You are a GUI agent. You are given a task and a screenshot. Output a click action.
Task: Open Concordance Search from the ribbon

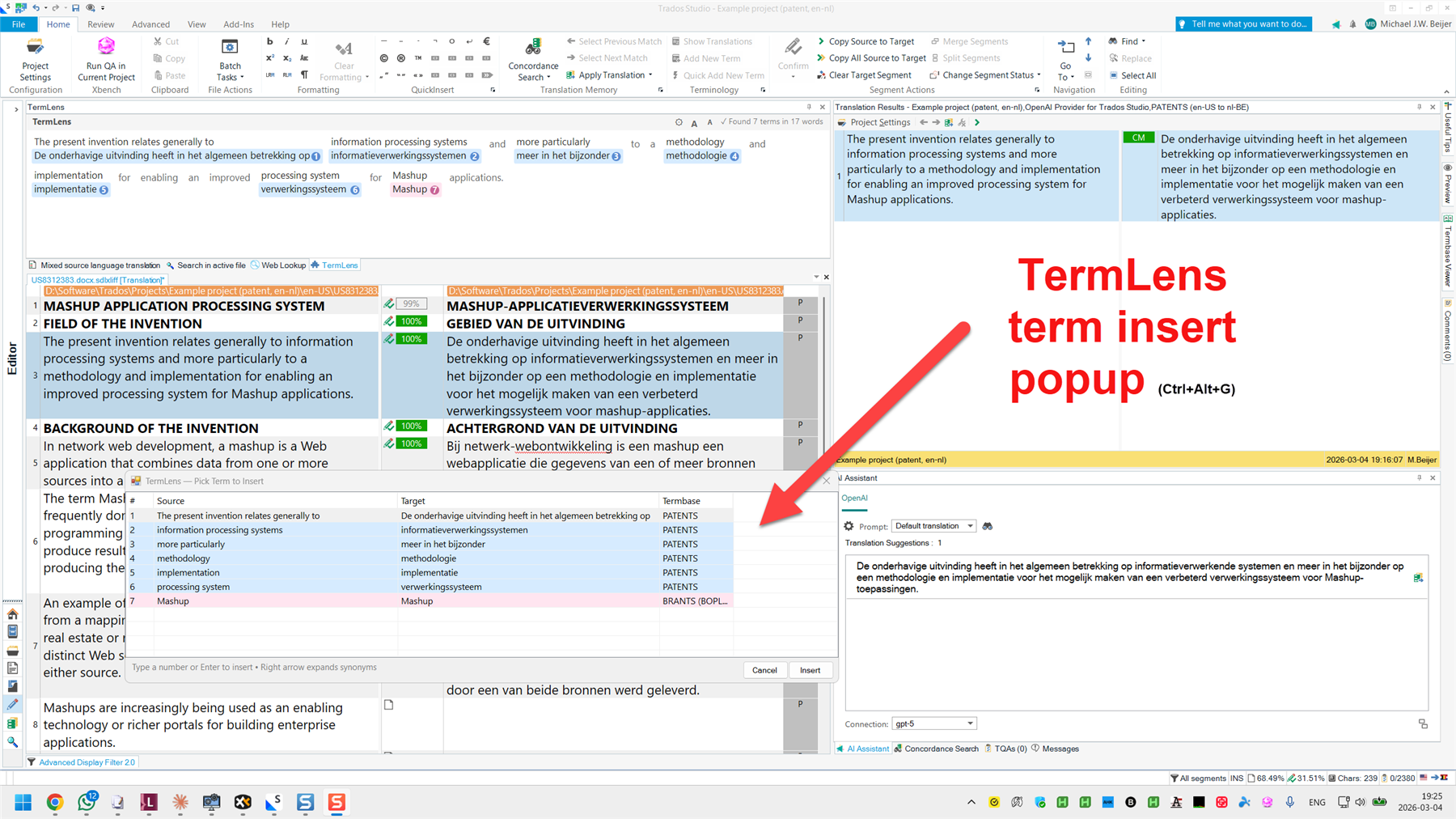click(533, 58)
